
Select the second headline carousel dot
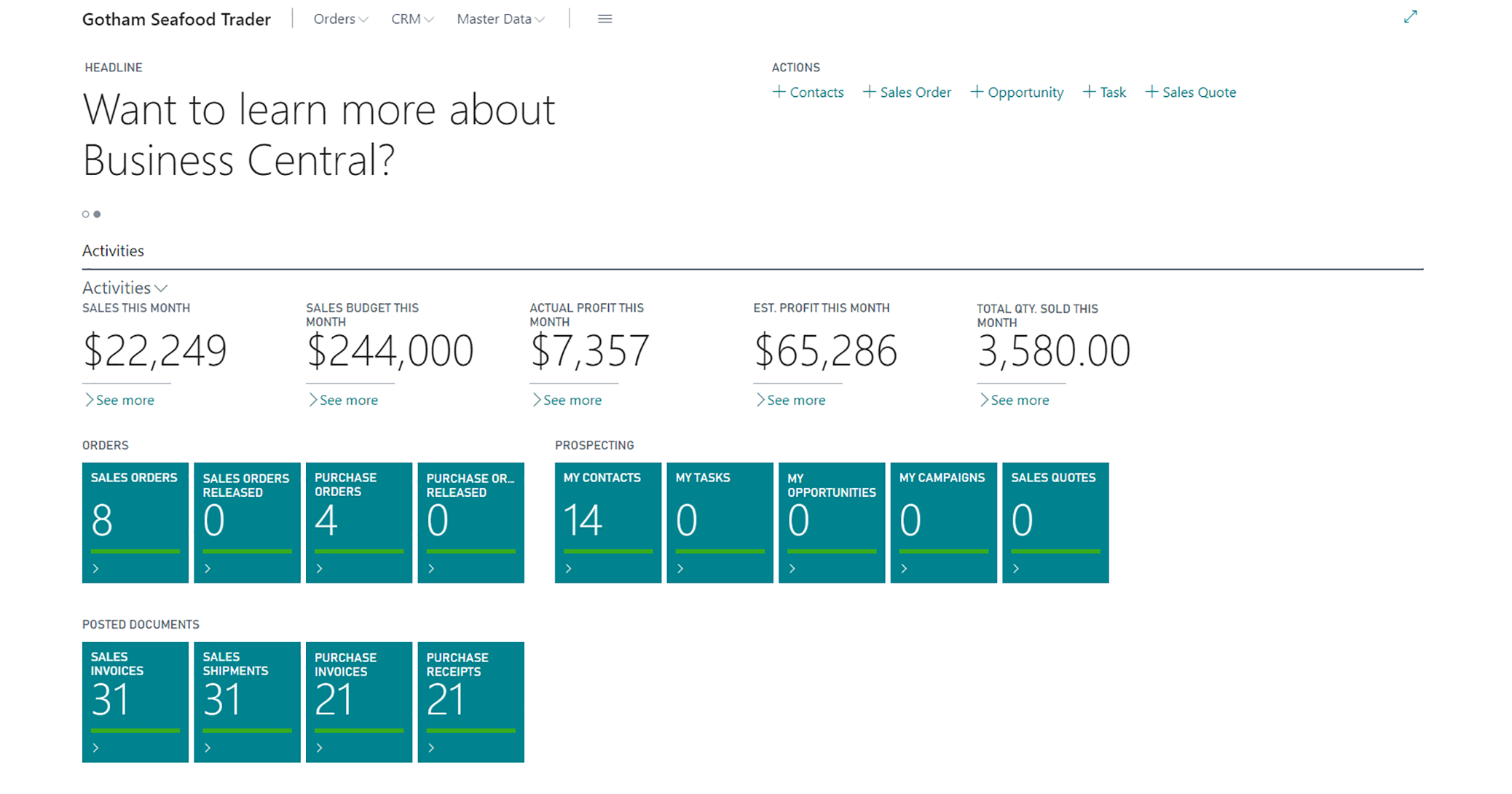(98, 214)
